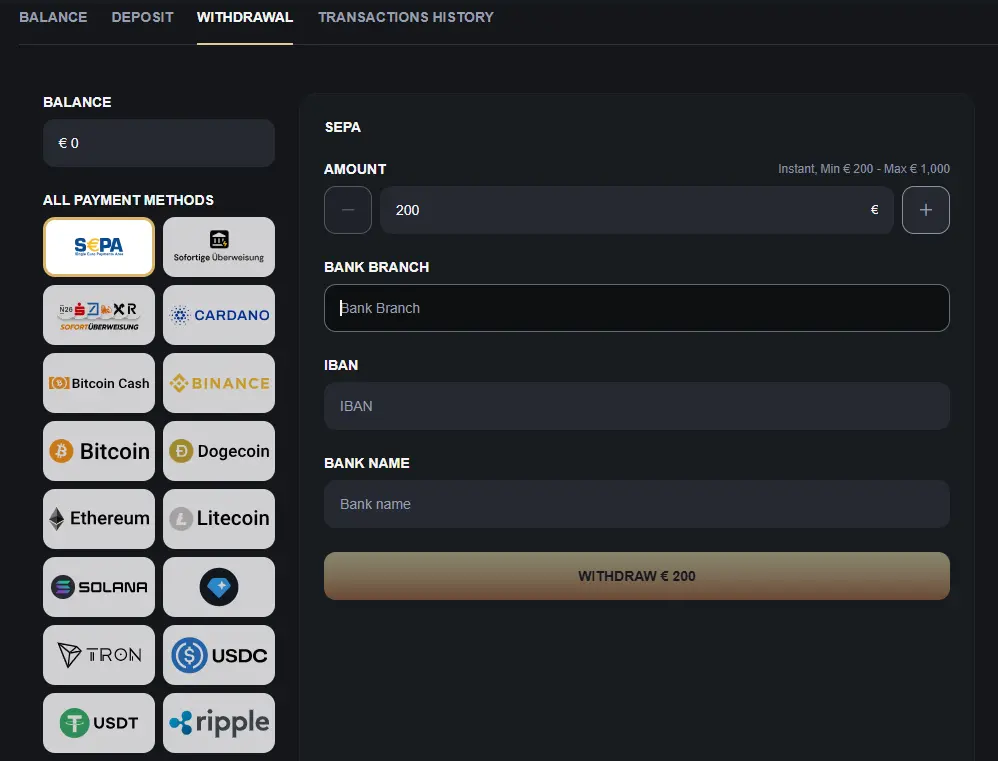Increase amount with the plus button
This screenshot has width=998, height=761.
pyautogui.click(x=926, y=210)
